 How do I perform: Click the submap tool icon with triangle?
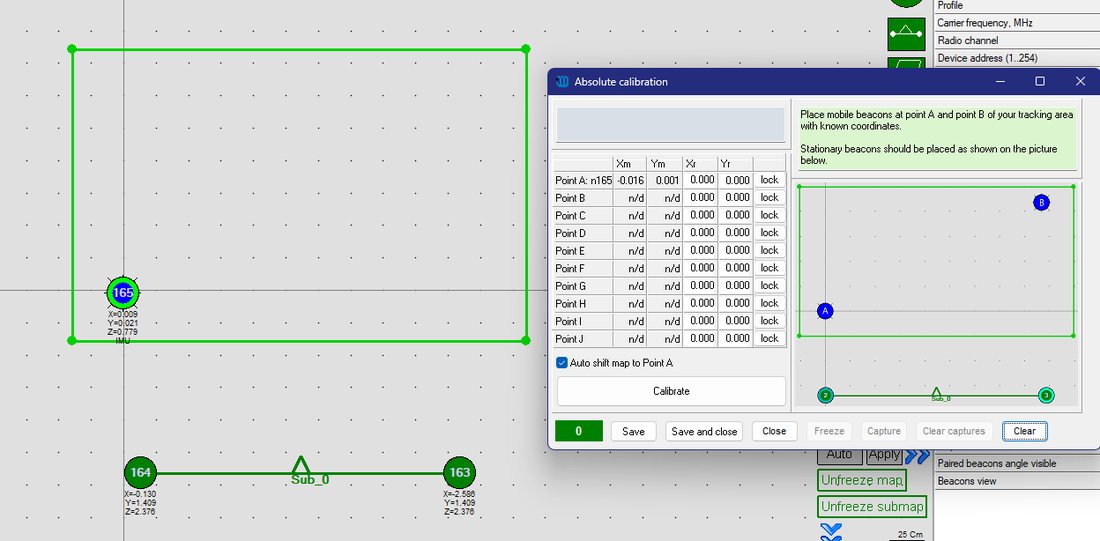click(x=906, y=33)
